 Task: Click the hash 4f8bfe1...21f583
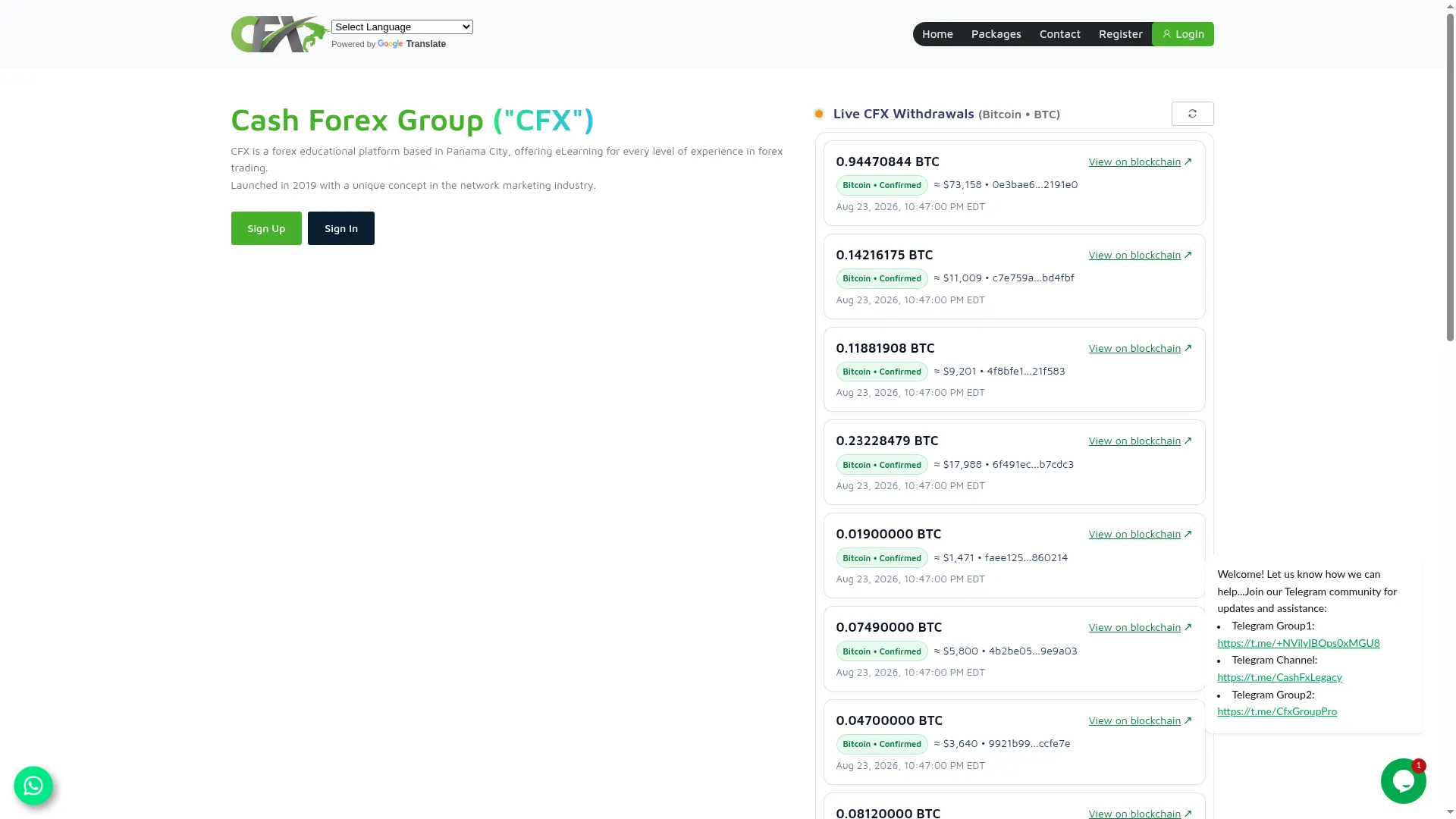1025,371
